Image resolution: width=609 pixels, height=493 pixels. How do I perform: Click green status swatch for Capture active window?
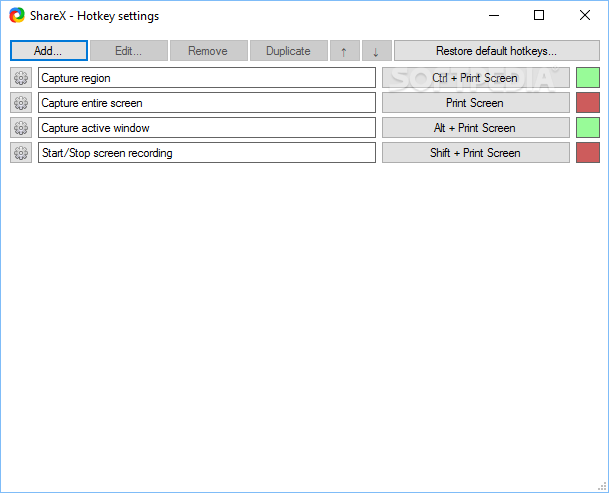tap(588, 128)
